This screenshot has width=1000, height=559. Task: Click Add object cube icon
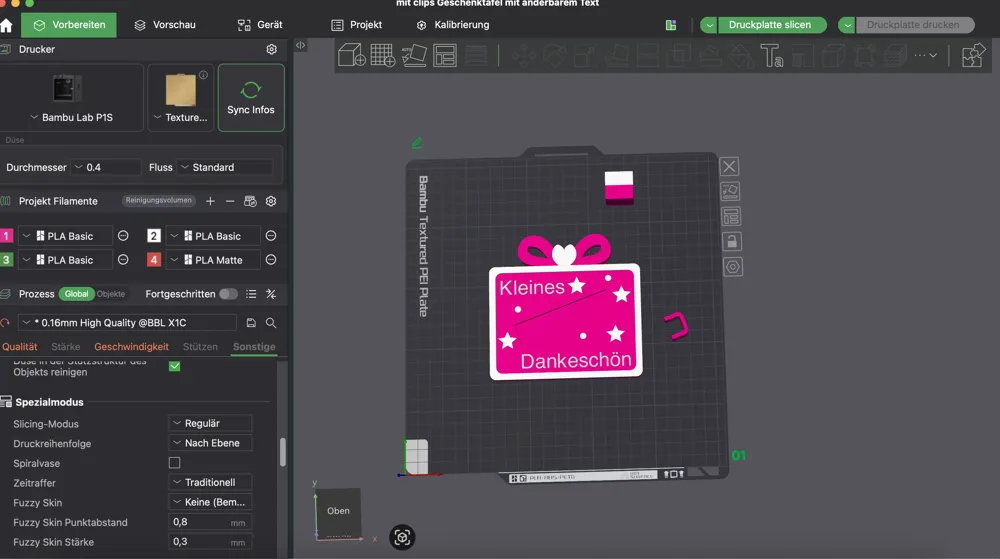pyautogui.click(x=351, y=55)
